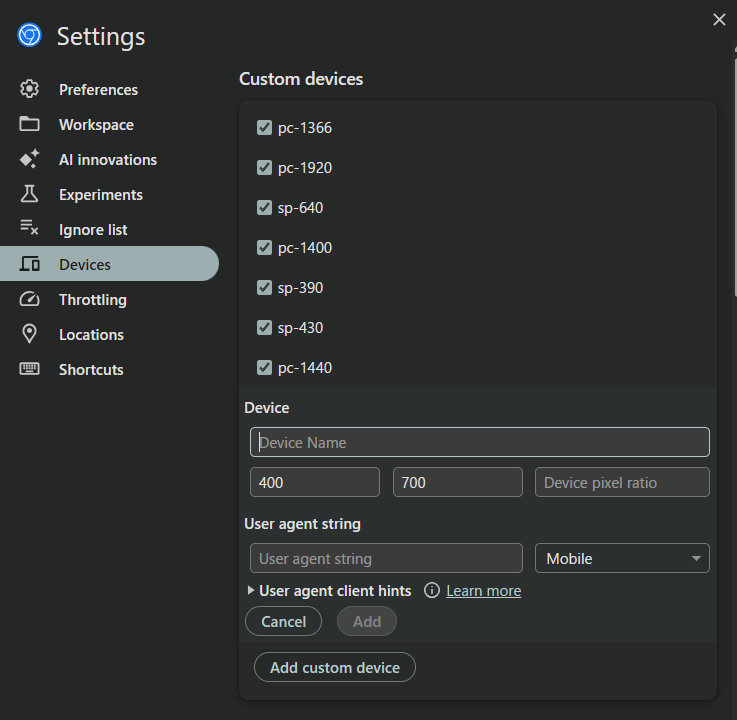Screen dimensions: 737x720
Task: Click Add custom device button
Action: 335,667
